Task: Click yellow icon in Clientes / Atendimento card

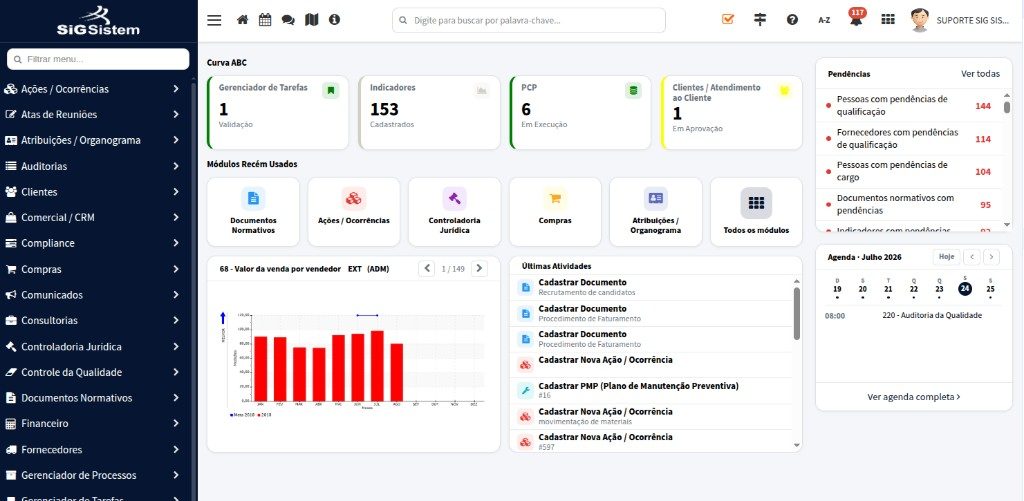Action: (x=784, y=91)
